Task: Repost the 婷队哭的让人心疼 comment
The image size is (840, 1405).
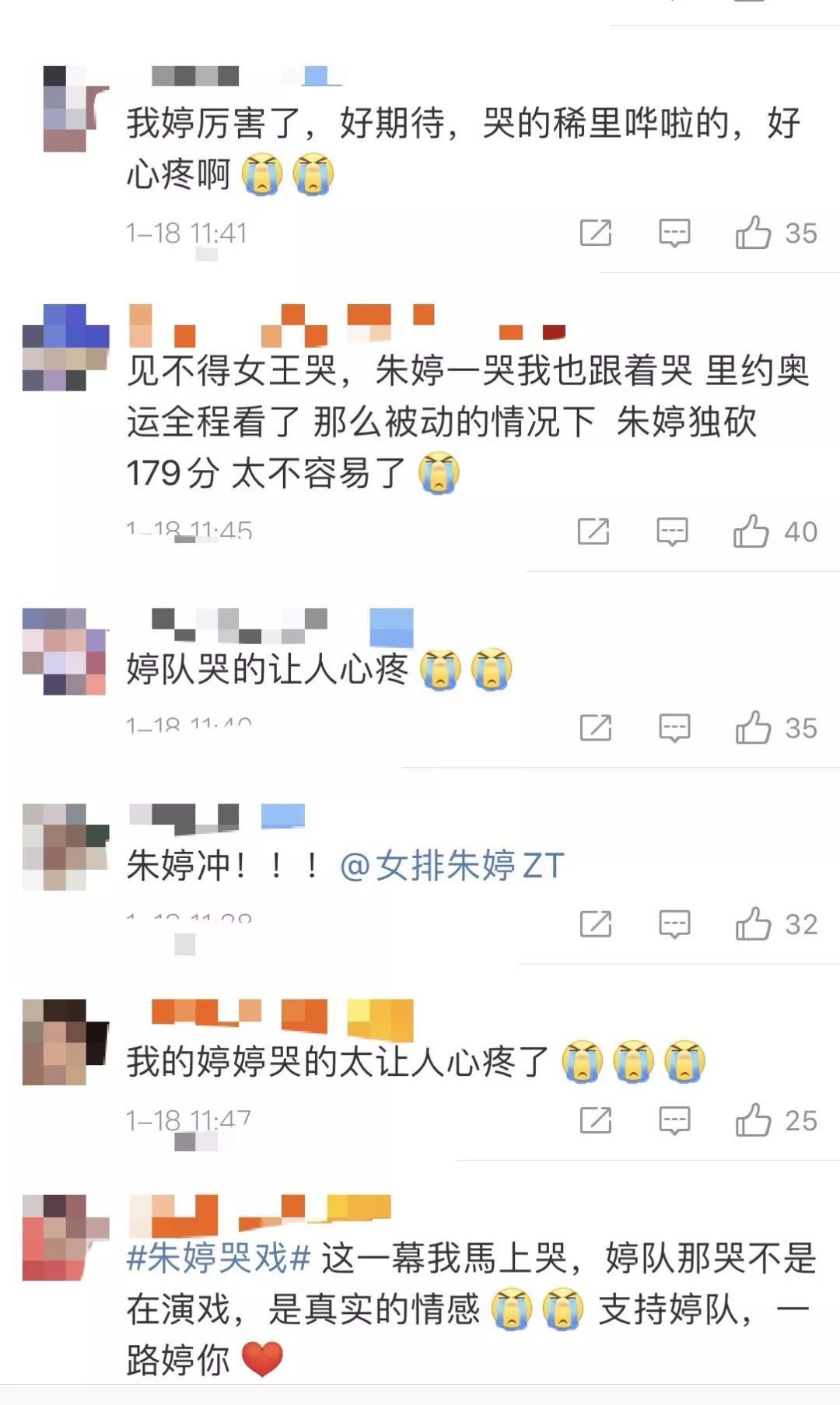Action: tap(596, 727)
